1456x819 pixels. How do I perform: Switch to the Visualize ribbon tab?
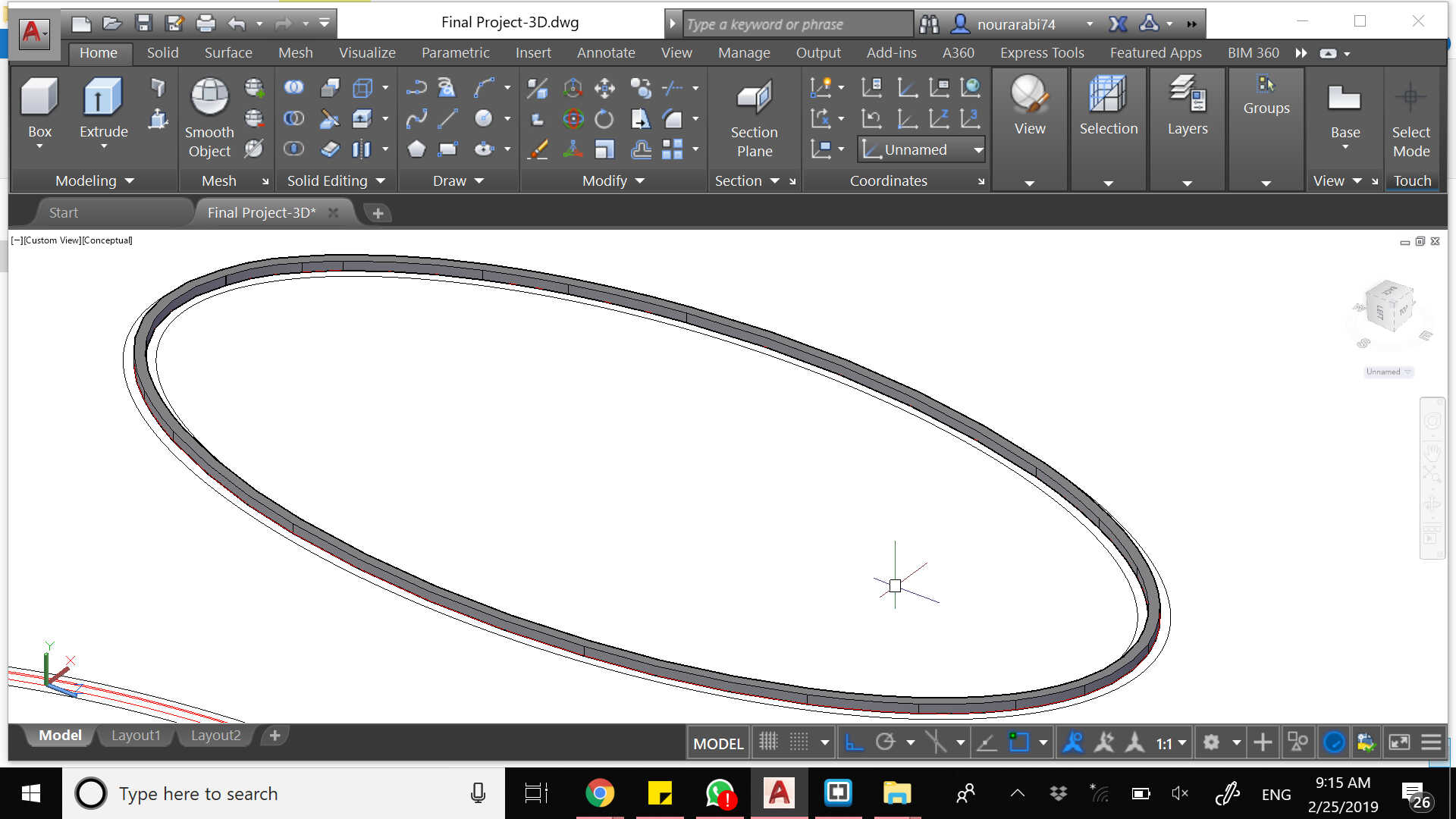tap(367, 53)
